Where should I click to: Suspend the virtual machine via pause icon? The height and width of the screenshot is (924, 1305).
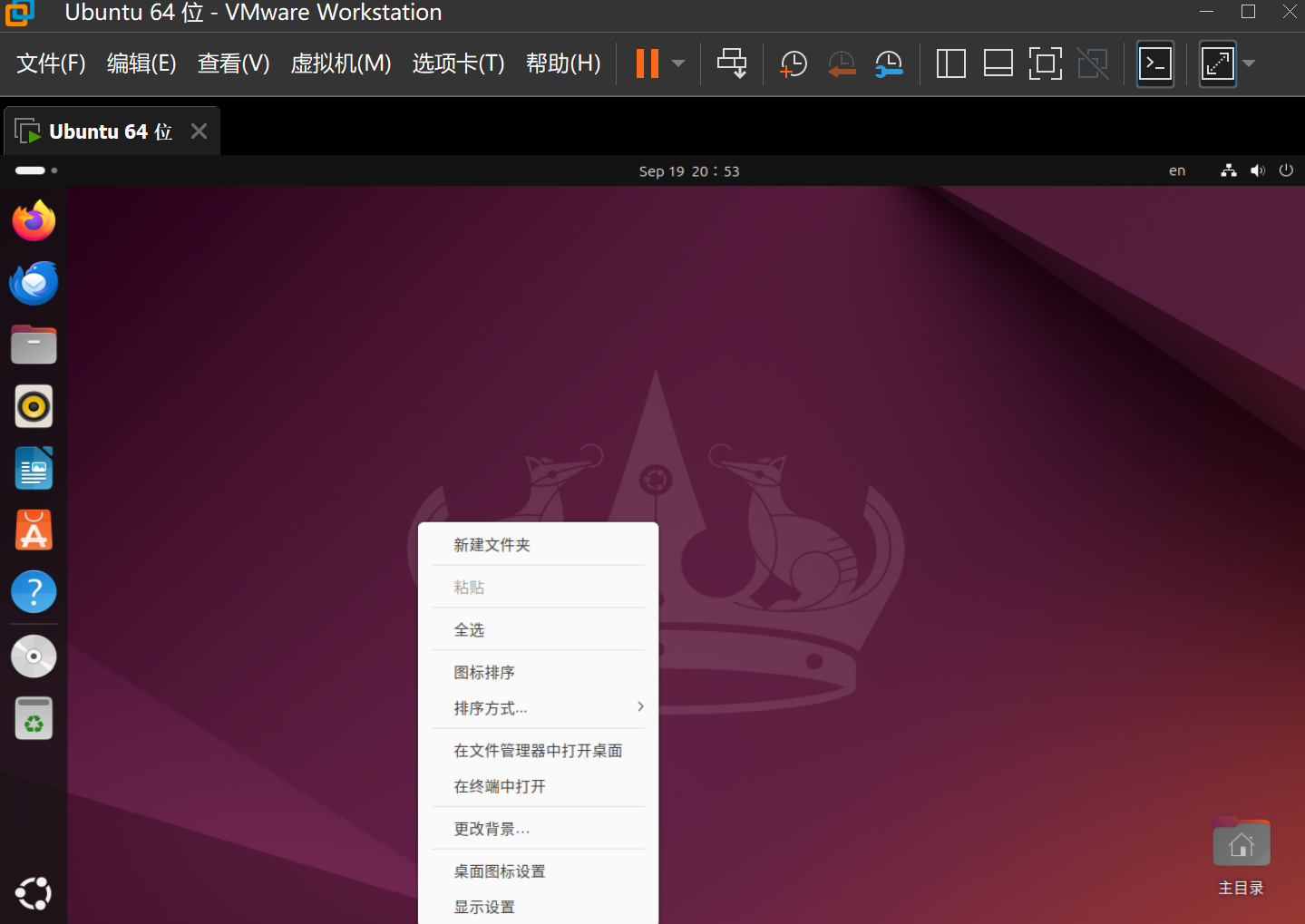[x=647, y=63]
